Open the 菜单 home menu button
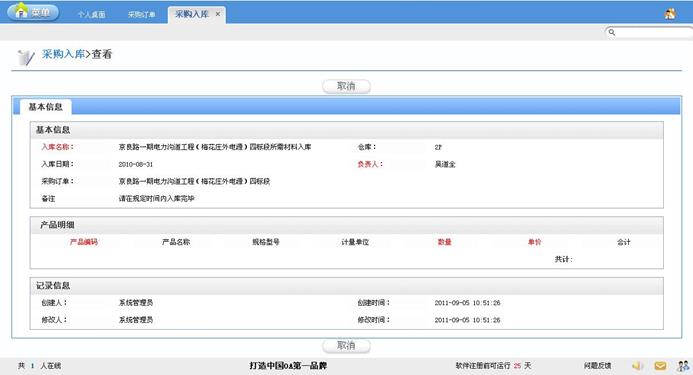 click(33, 12)
